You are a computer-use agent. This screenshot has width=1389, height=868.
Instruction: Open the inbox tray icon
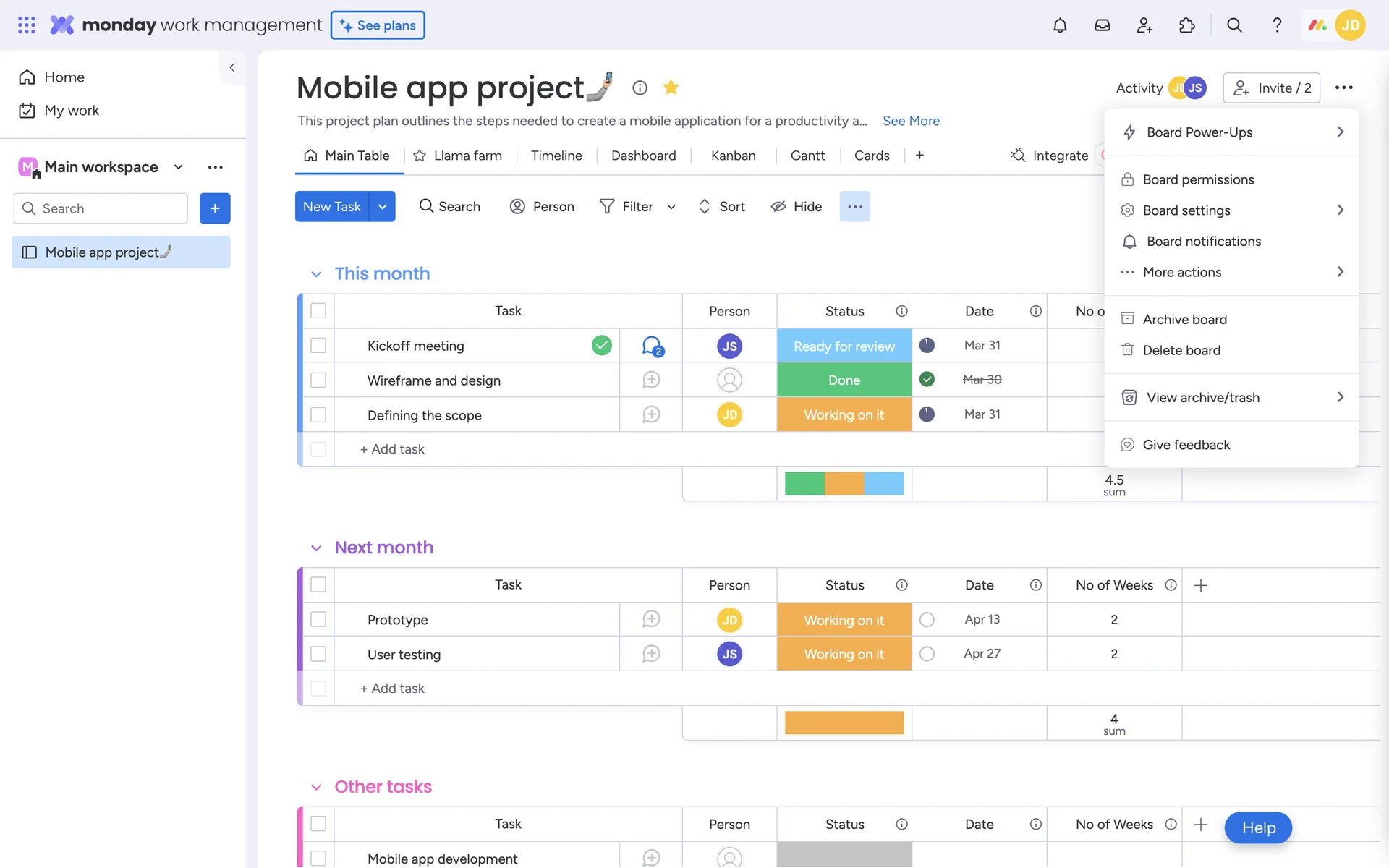[1102, 25]
